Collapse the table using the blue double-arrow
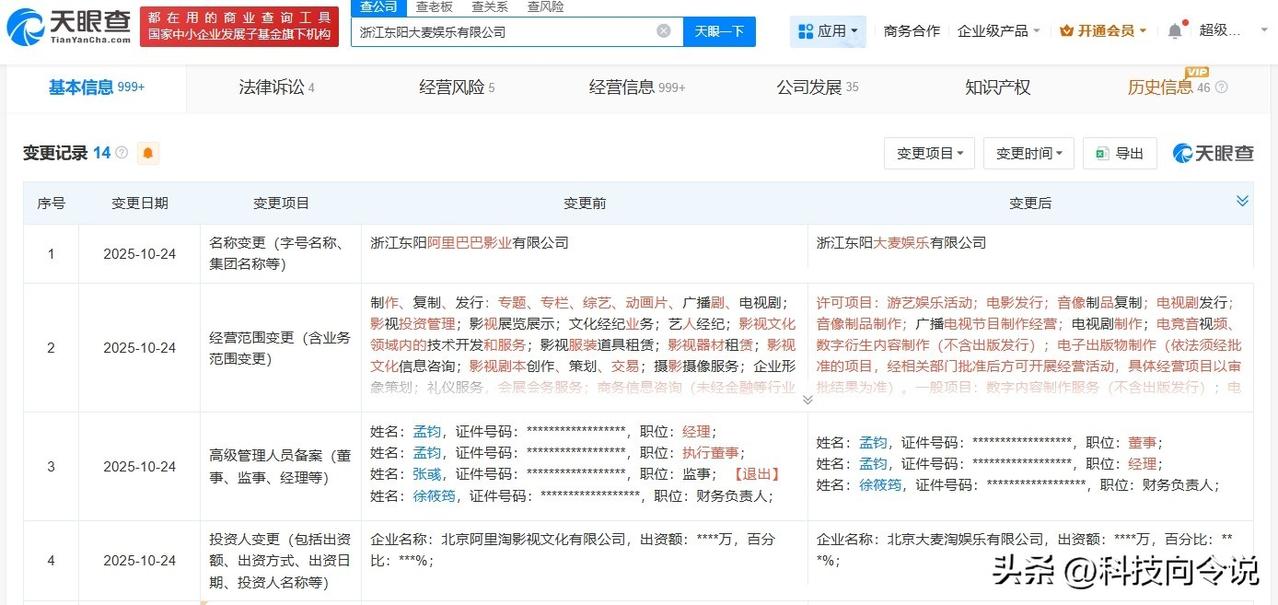This screenshot has width=1278, height=605. coord(1242,200)
